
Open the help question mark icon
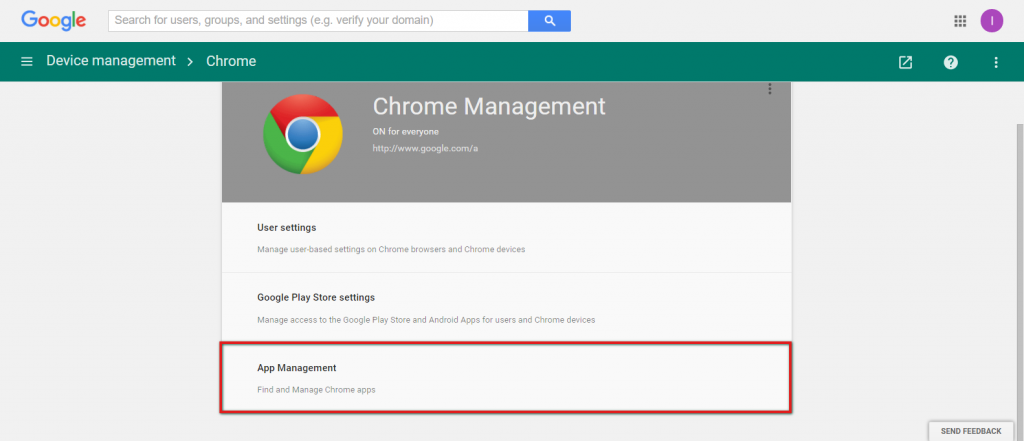pos(951,62)
